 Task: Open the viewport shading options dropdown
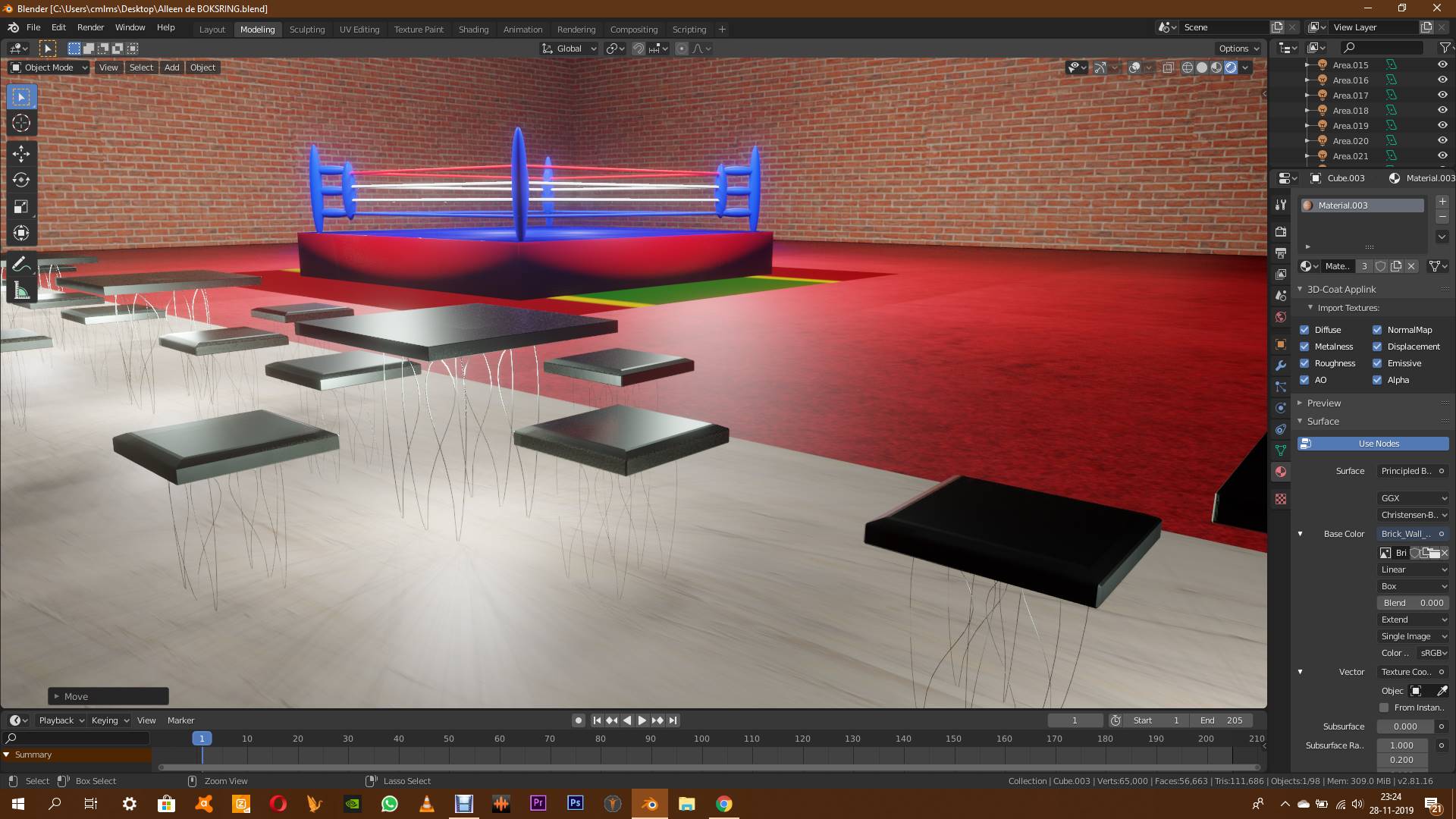[x=1244, y=67]
